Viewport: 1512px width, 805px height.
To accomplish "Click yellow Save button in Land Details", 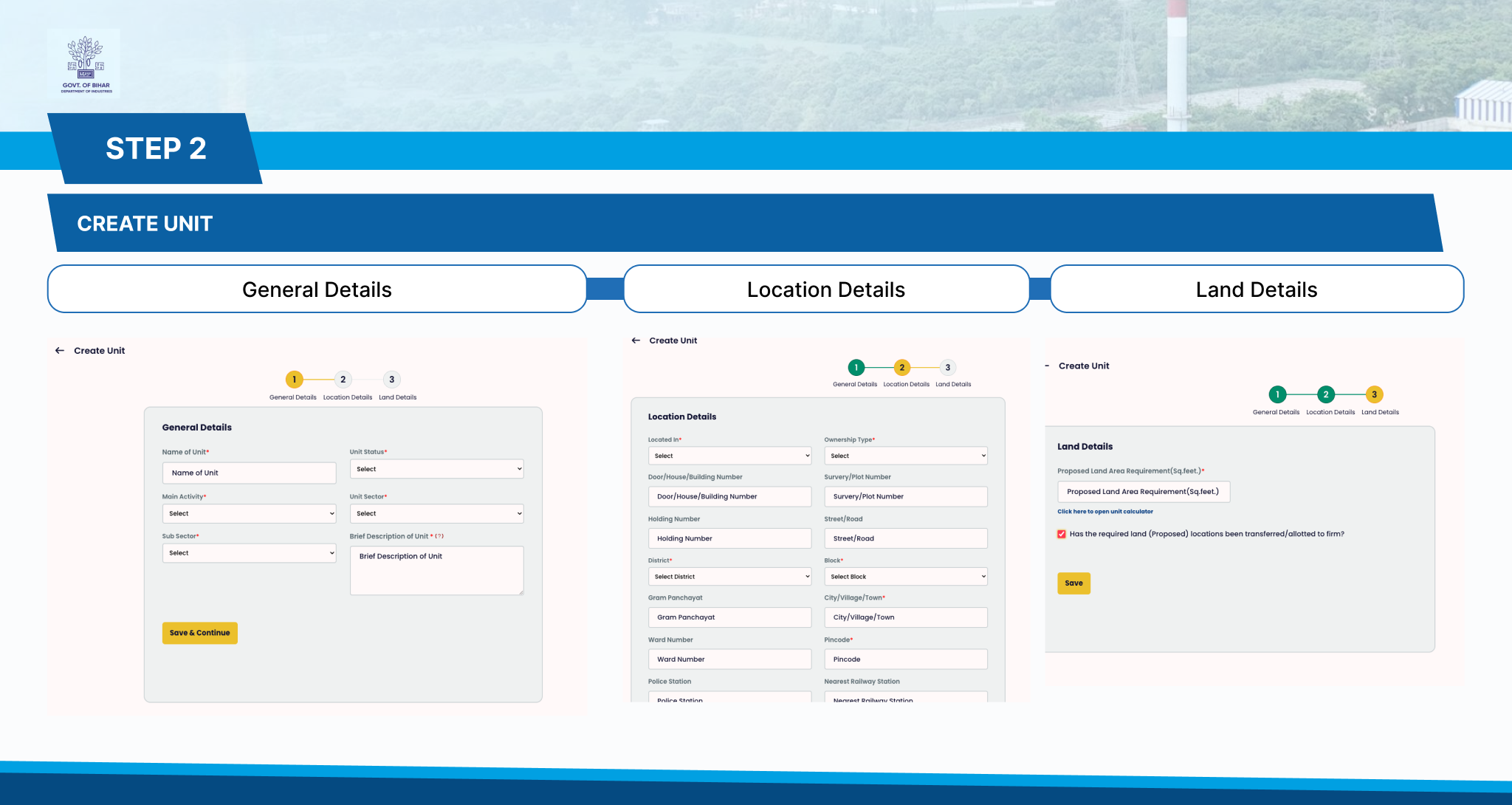I will [1073, 583].
